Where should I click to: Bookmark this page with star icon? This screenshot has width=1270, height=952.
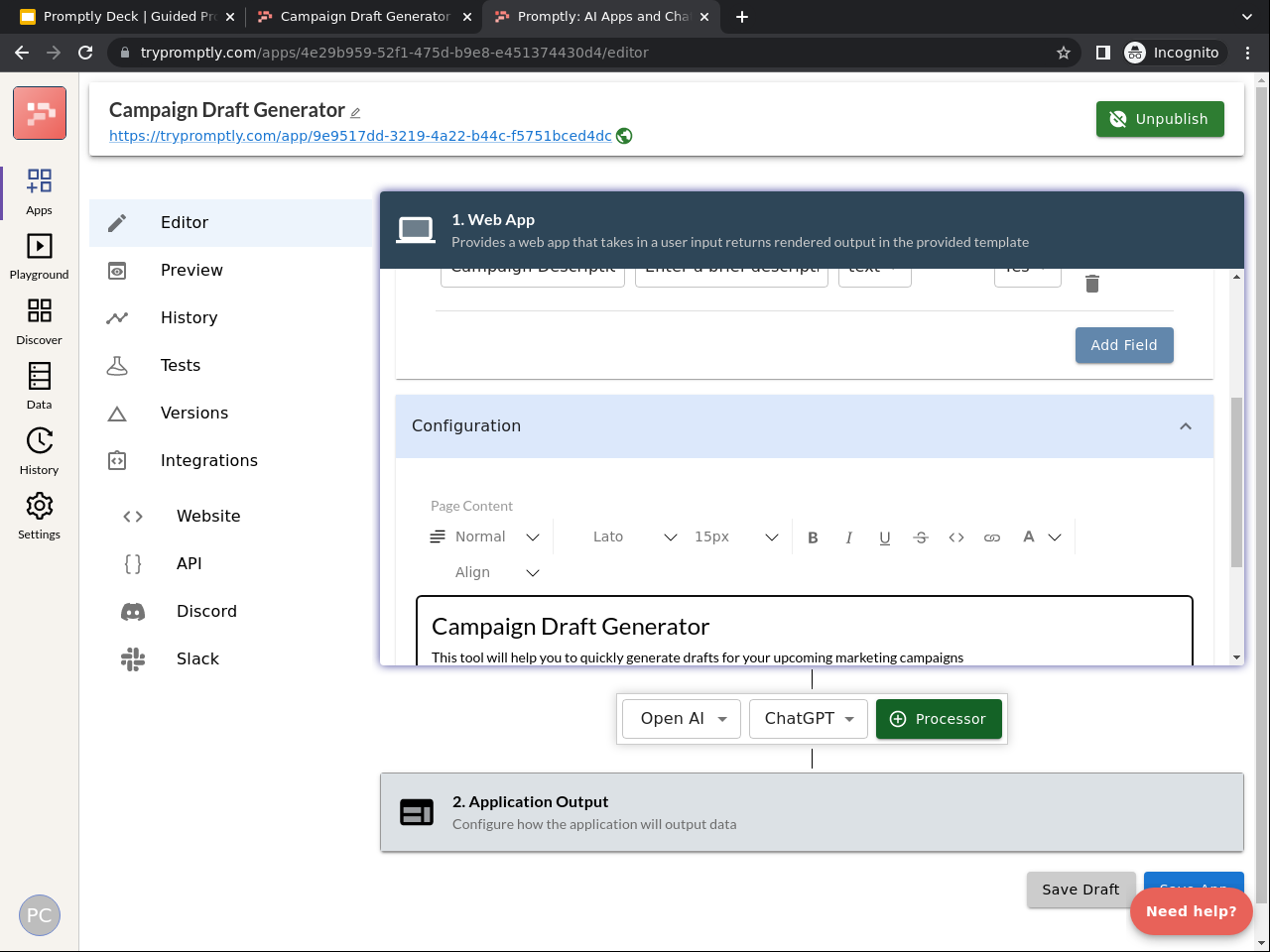[1064, 53]
